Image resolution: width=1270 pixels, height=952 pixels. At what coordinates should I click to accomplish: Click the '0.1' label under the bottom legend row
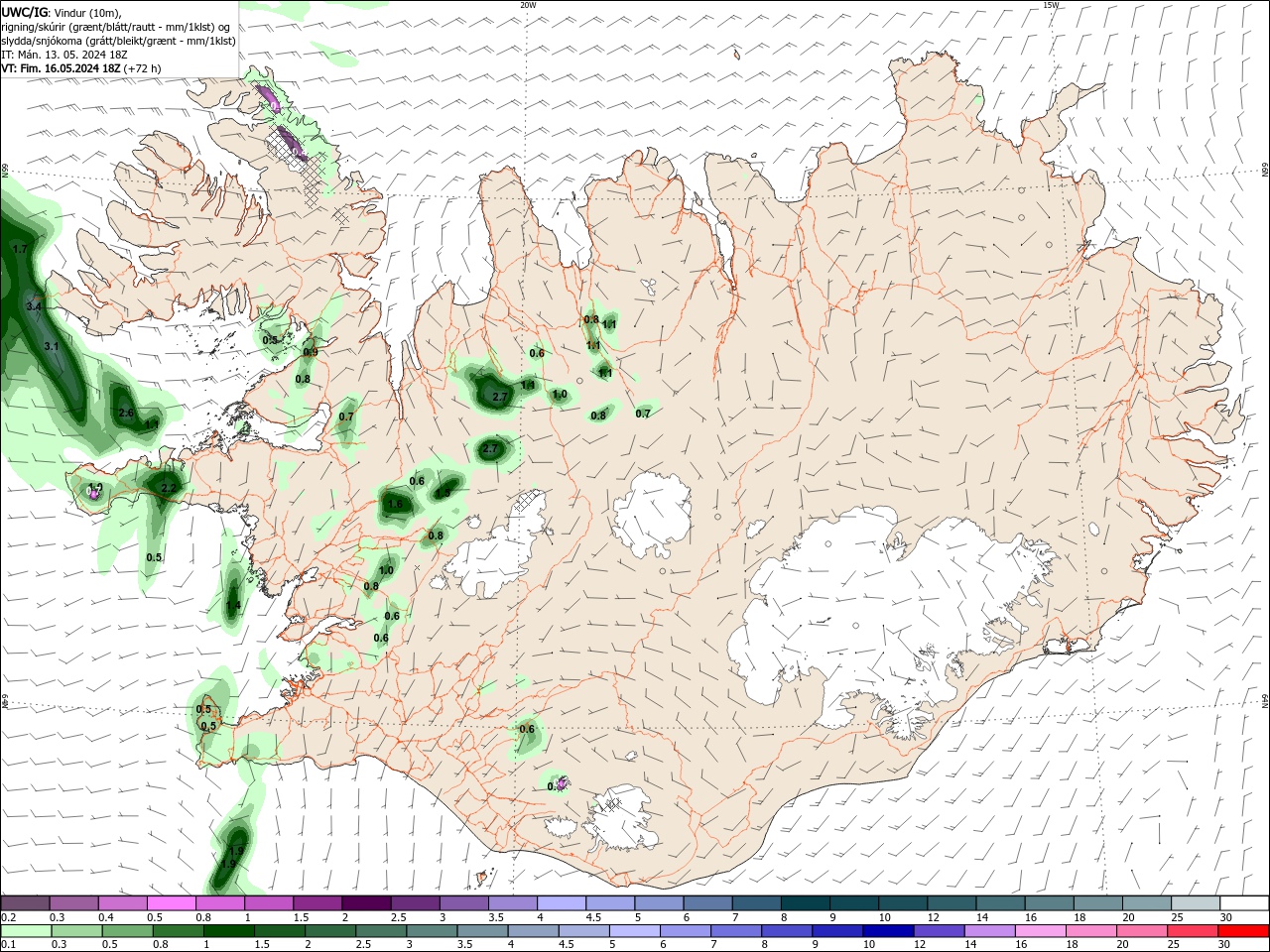pyautogui.click(x=8, y=945)
